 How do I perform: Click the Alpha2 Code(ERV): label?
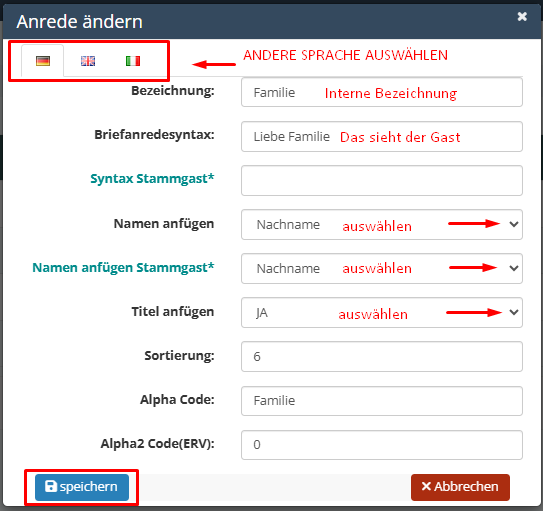click(x=157, y=443)
